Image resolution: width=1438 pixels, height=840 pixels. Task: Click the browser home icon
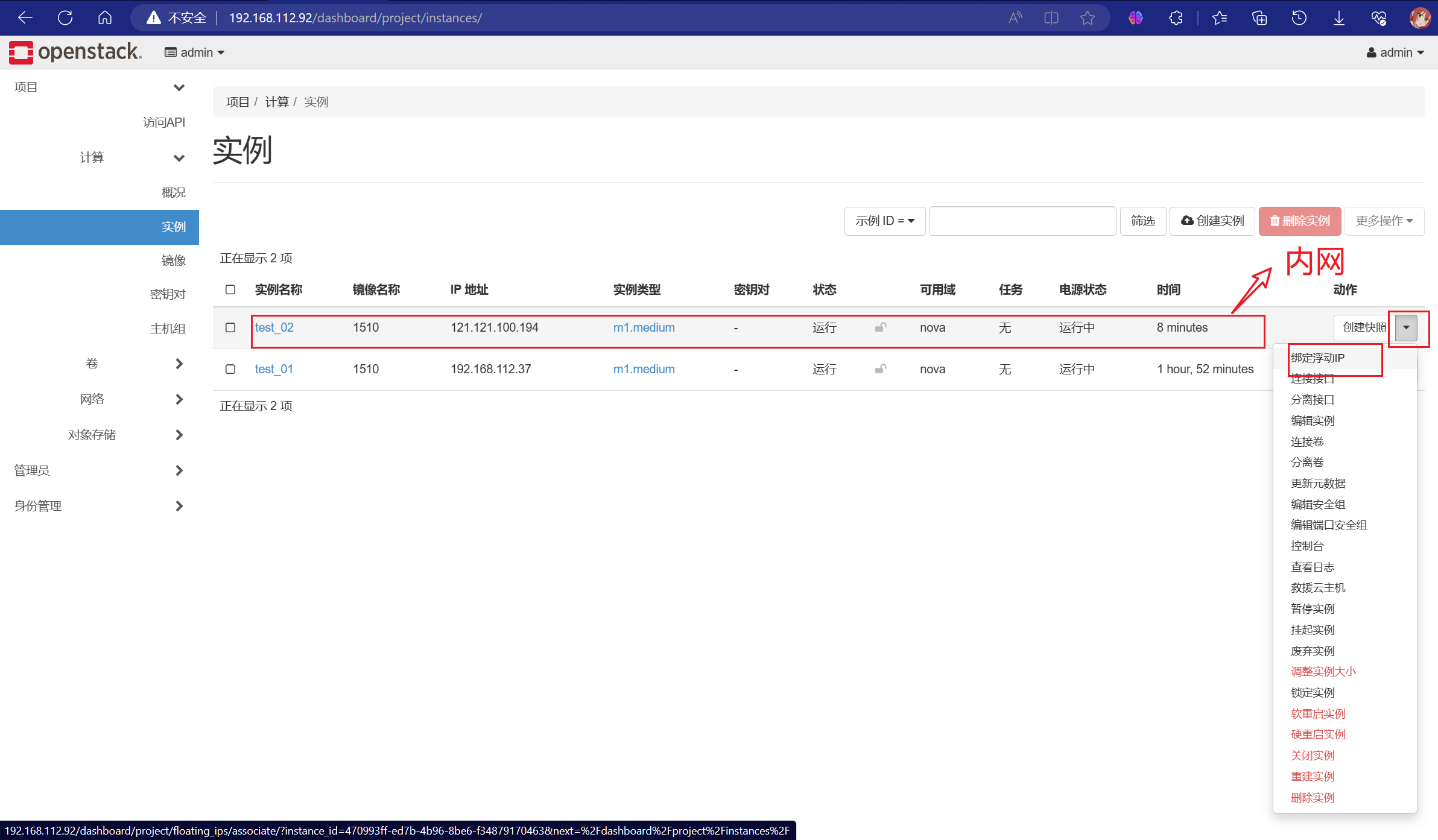[105, 17]
